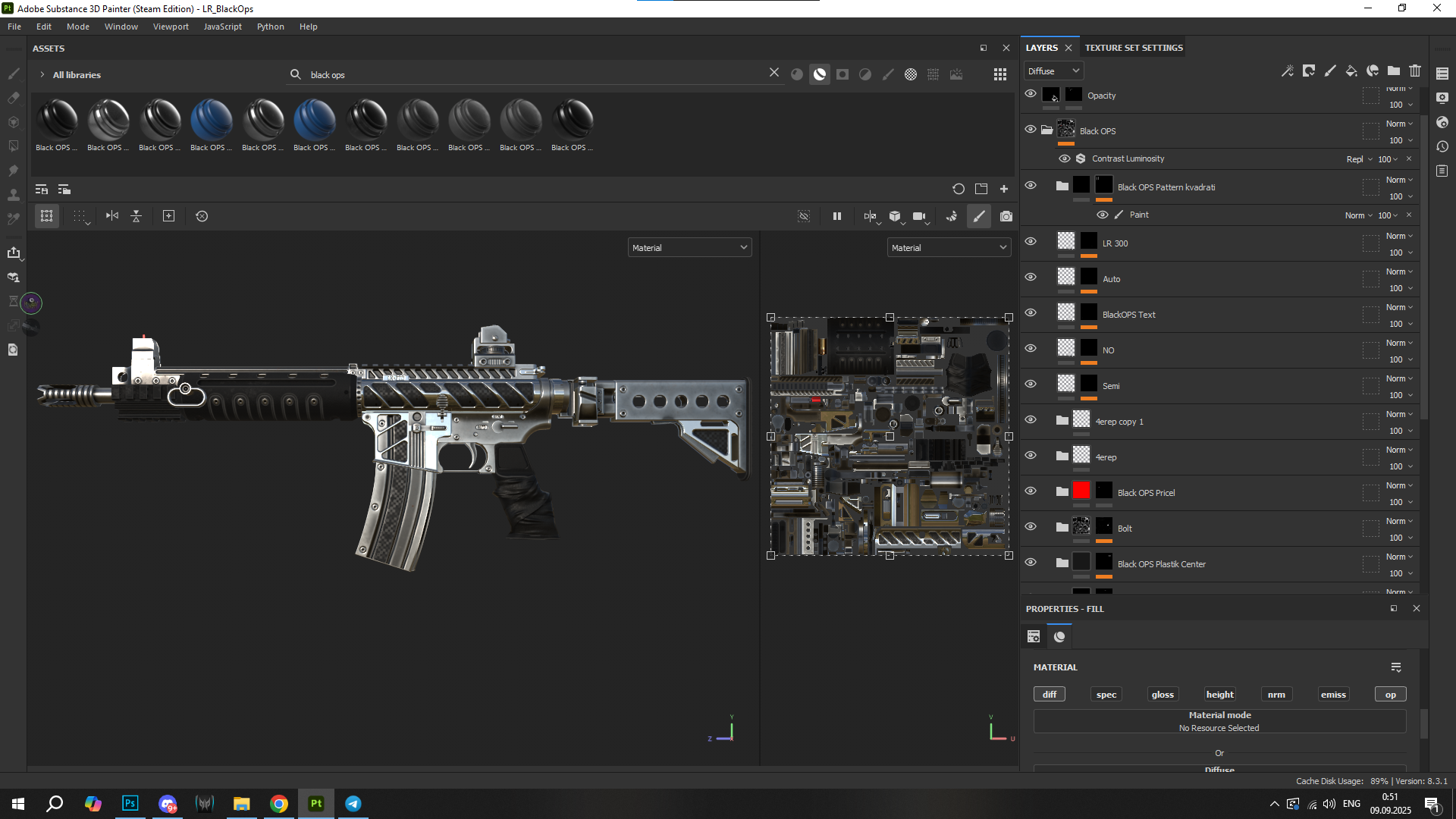Click the add folder icon in Layers
The width and height of the screenshot is (1456, 819).
(1394, 71)
